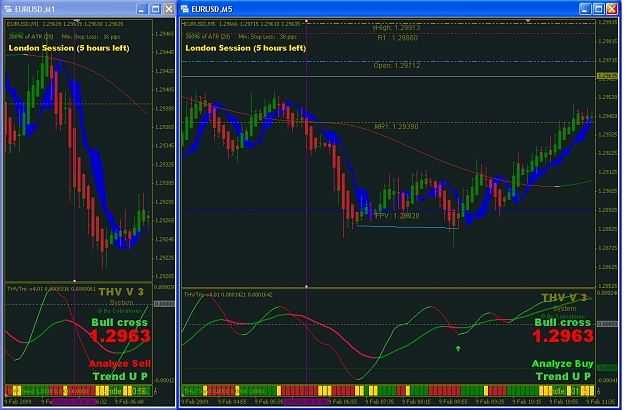This screenshot has width=625, height=410.
Task: Click the 'Analyze Buy' label in M5 window
Action: (562, 364)
